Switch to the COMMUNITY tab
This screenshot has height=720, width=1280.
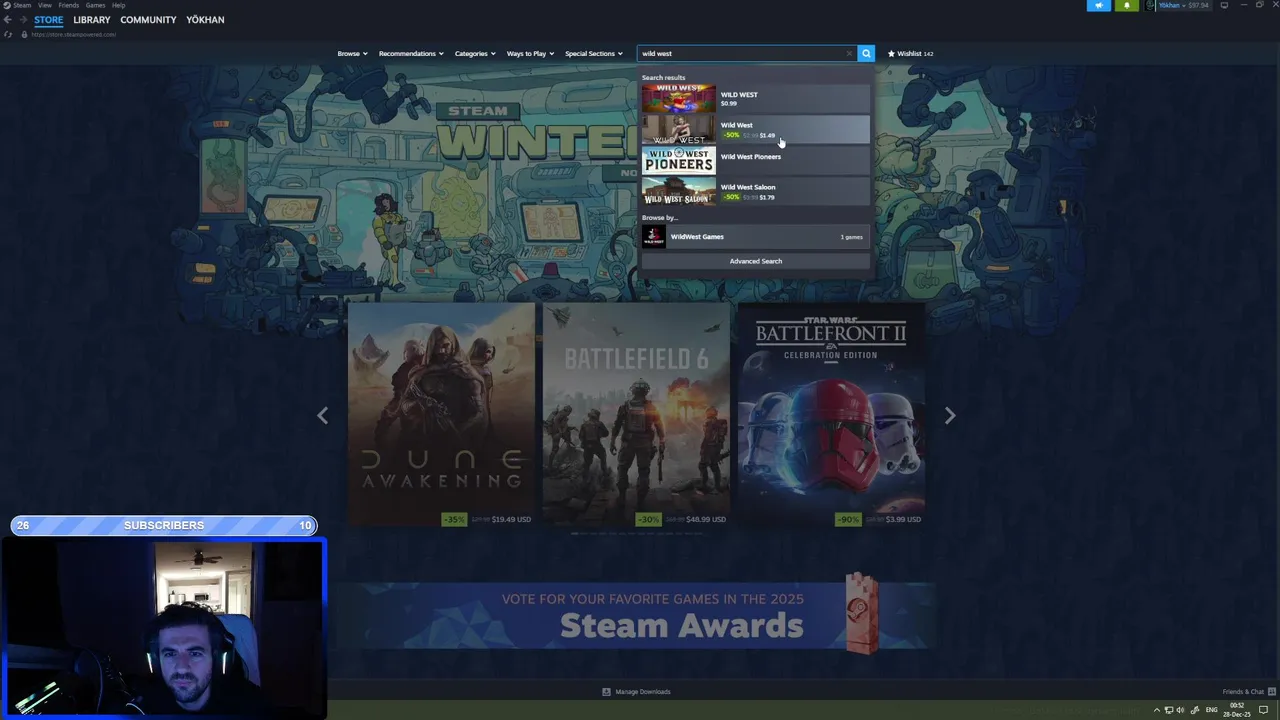148,20
